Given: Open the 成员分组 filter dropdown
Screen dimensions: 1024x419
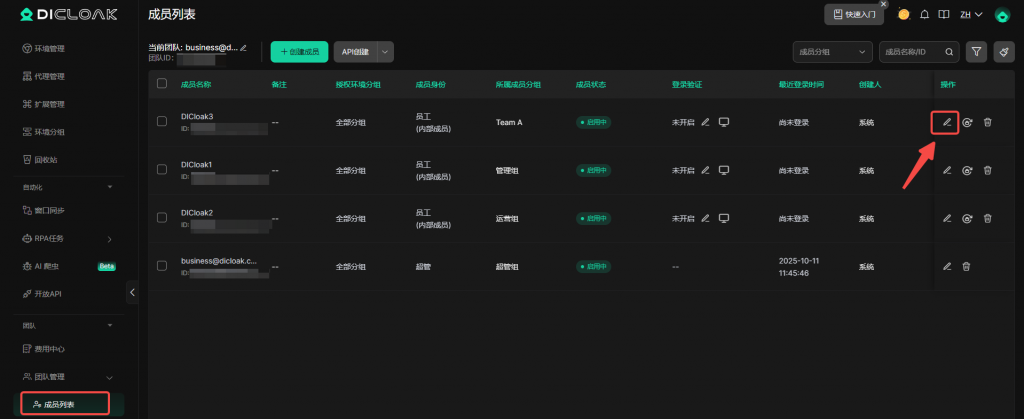Looking at the screenshot, I should (x=830, y=51).
